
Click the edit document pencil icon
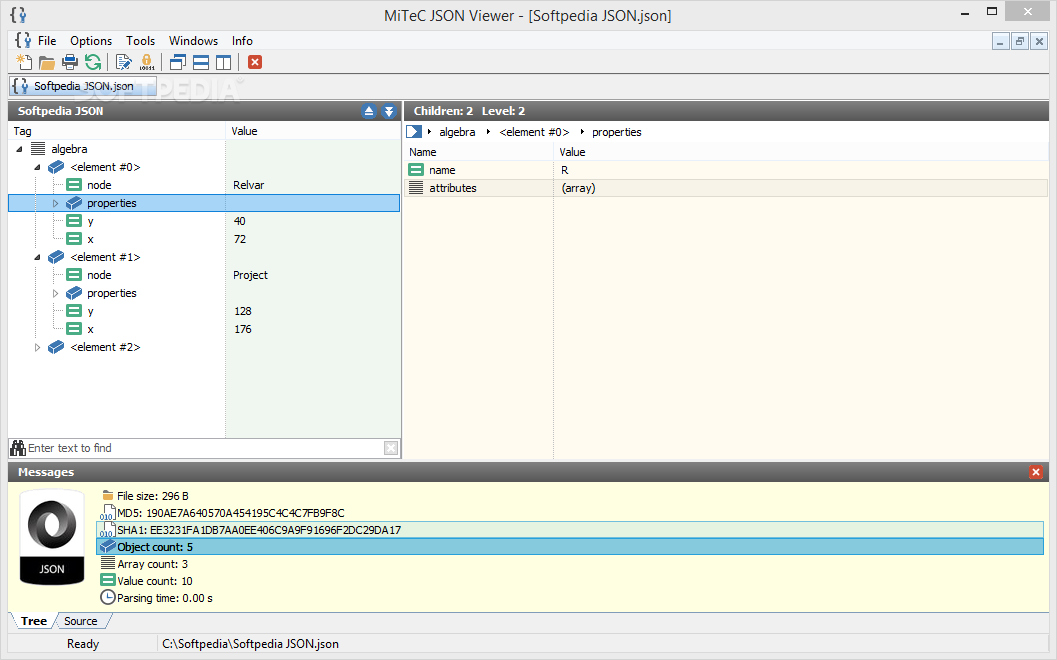coord(123,63)
